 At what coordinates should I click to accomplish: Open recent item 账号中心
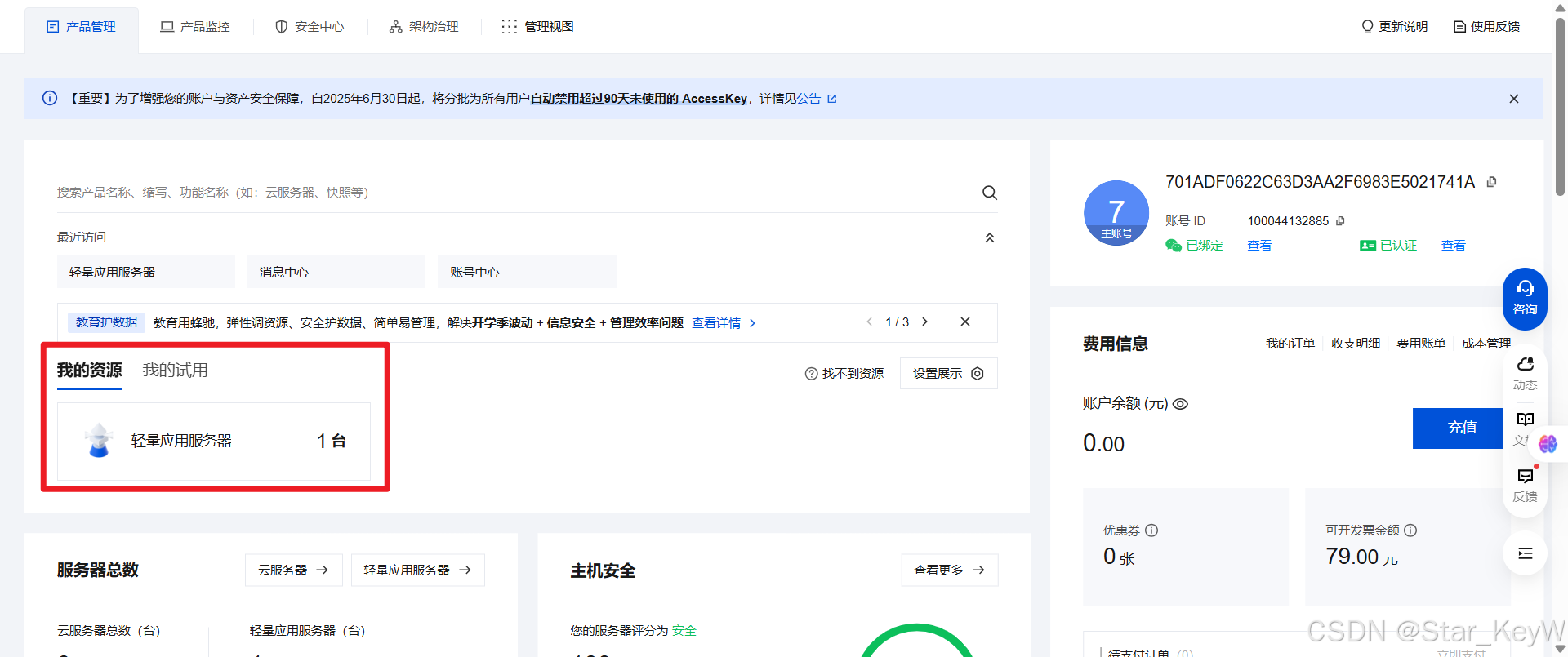click(527, 272)
